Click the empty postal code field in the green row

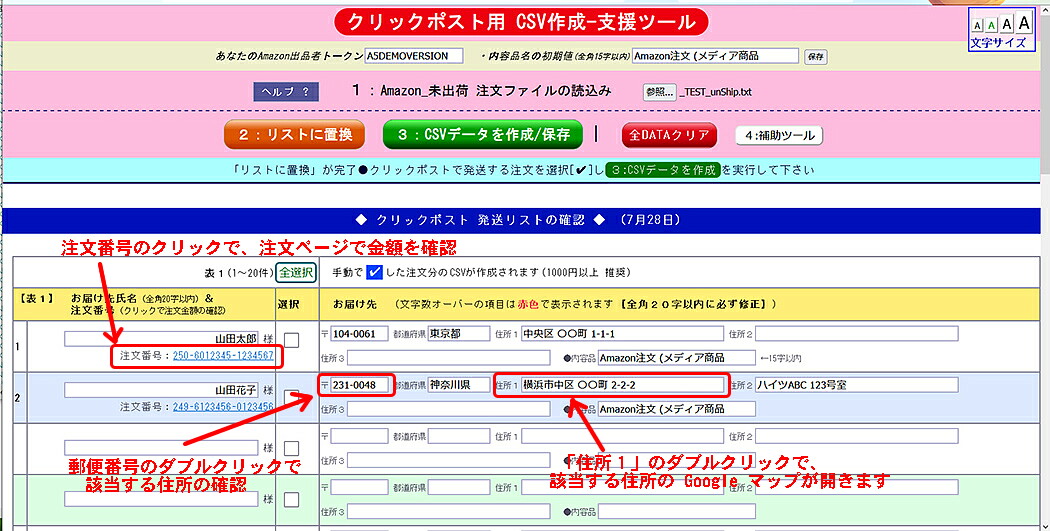(359, 487)
